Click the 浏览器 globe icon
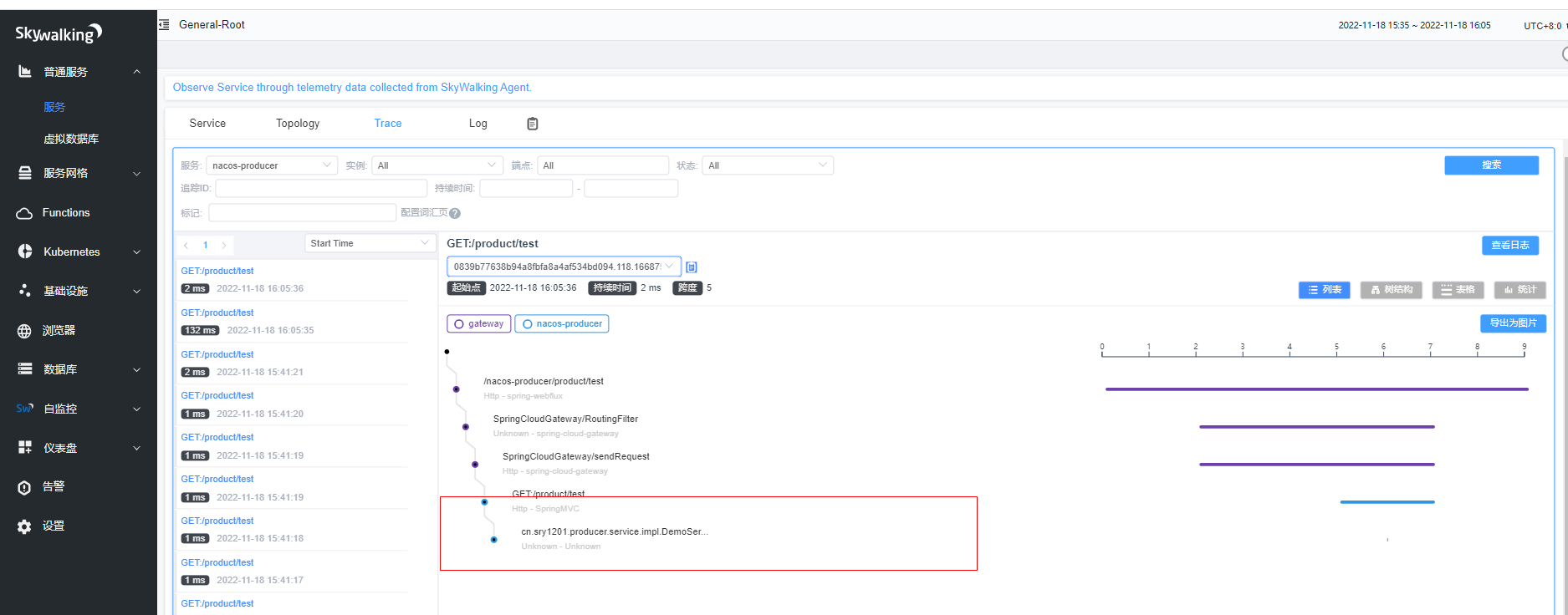The width and height of the screenshot is (1568, 615). tap(25, 331)
